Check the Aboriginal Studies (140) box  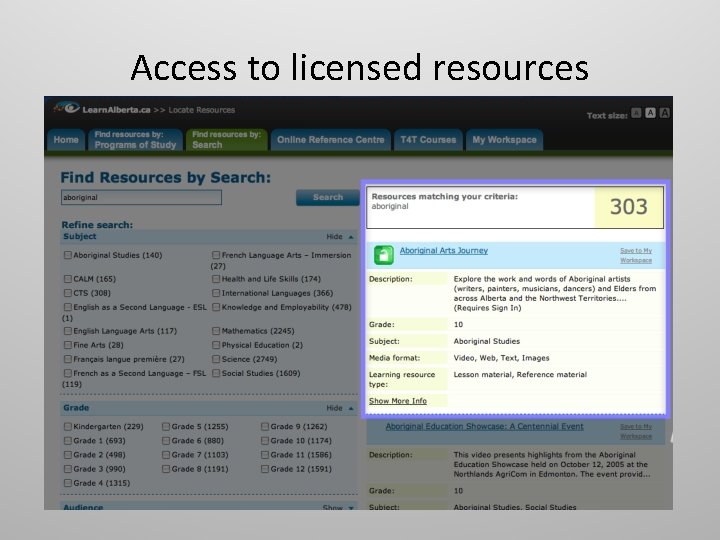[x=68, y=255]
